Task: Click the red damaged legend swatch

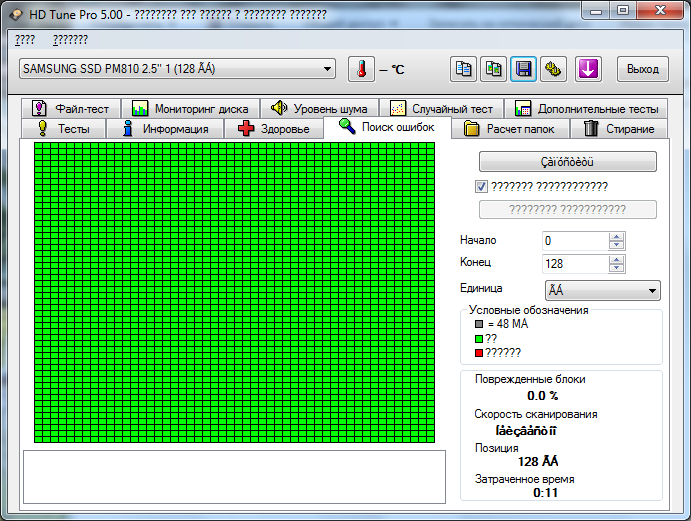Action: (479, 353)
